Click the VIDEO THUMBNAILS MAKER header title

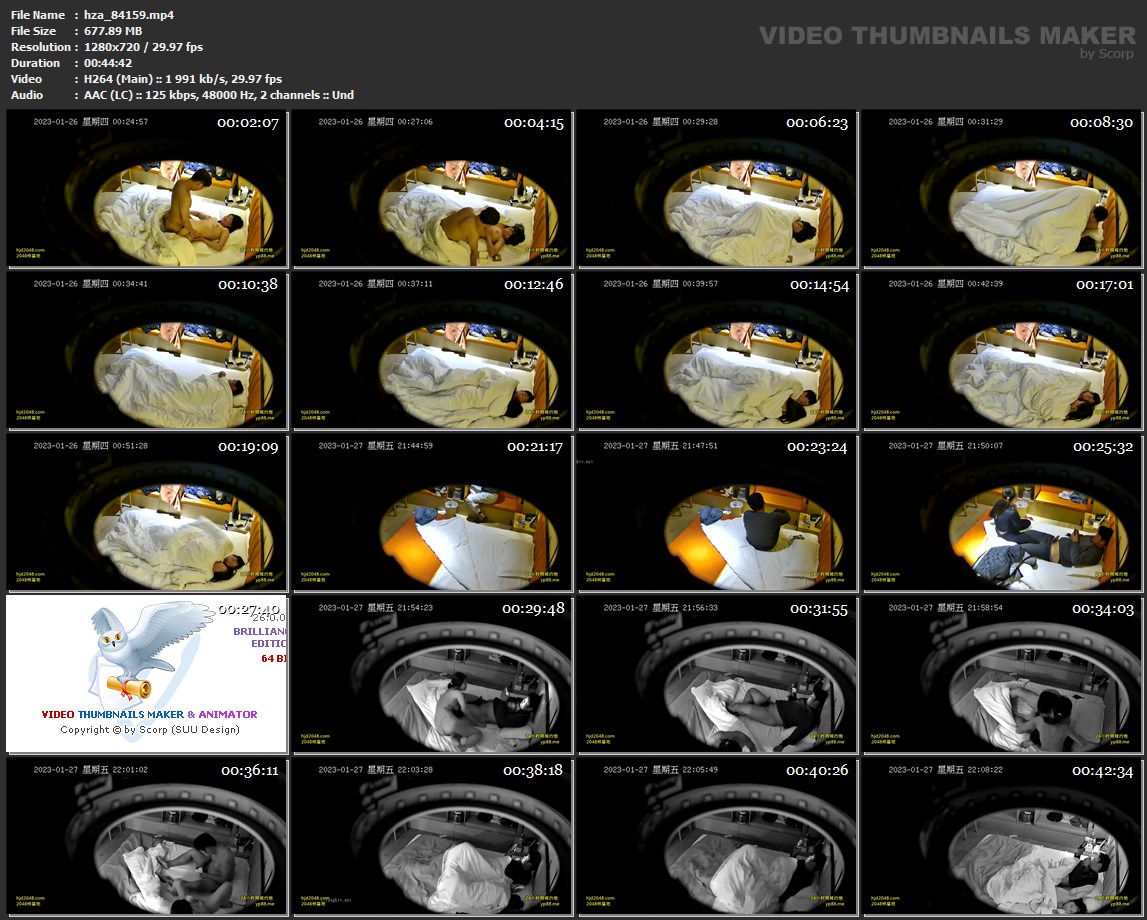[x=947, y=35]
